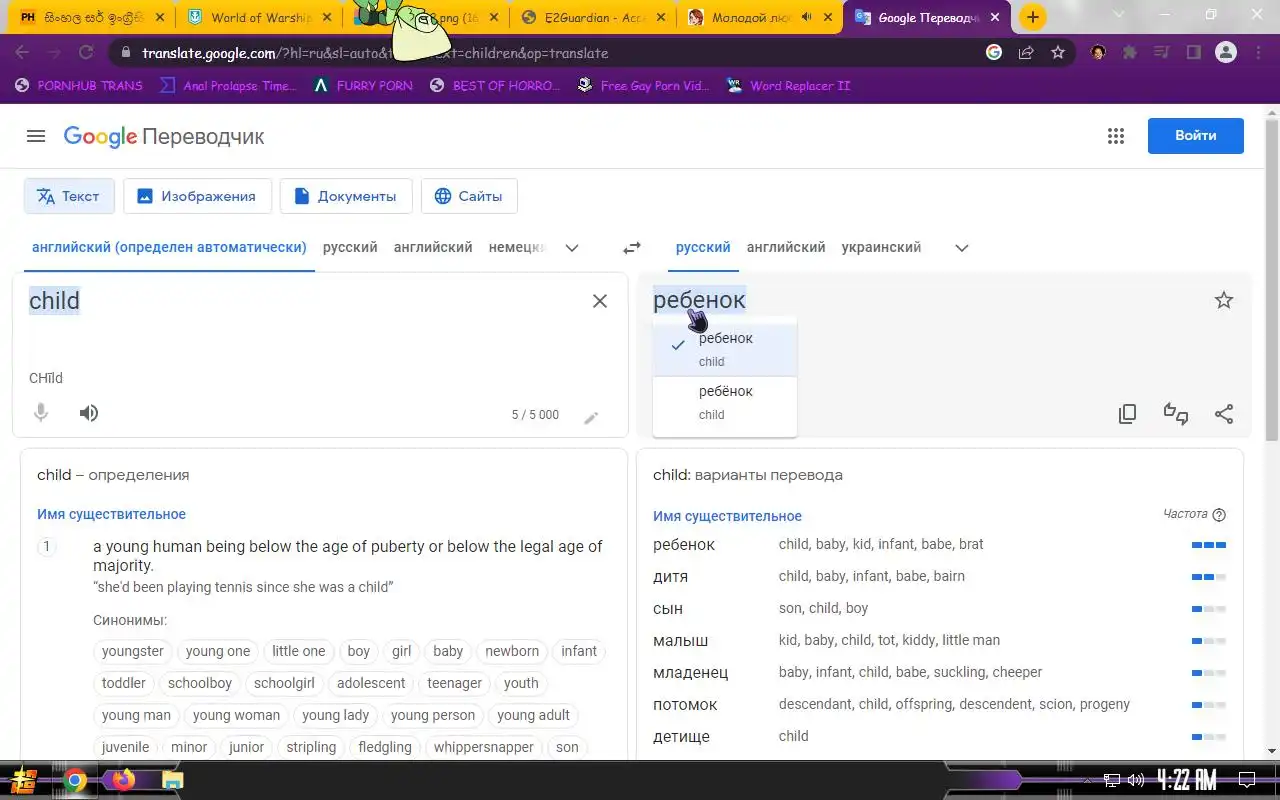Open the Chrome extensions puzzle icon
Viewport: 1280px width, 800px height.
click(1130, 53)
